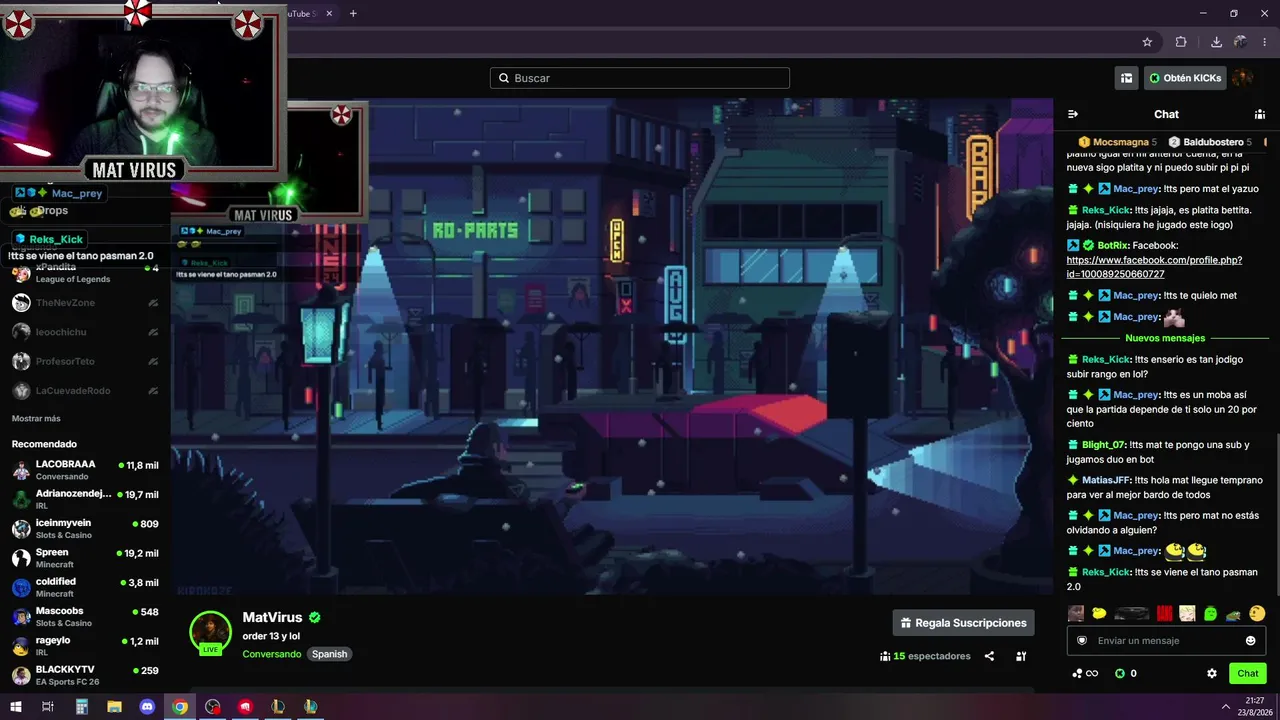The height and width of the screenshot is (720, 1280).
Task: Open the Calculator from the taskbar
Action: tap(82, 707)
